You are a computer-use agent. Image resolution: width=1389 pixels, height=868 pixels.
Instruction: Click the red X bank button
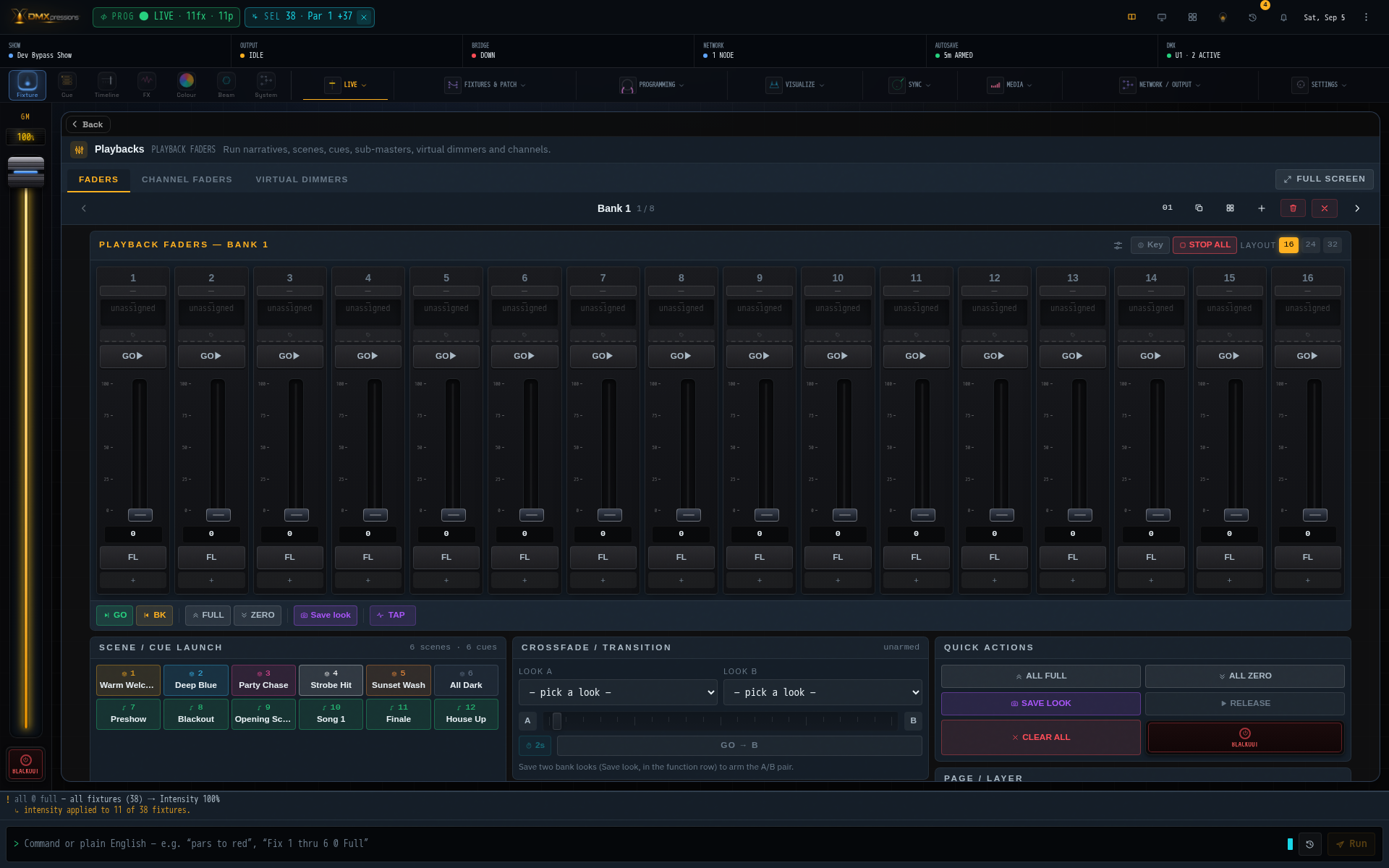pos(1325,208)
